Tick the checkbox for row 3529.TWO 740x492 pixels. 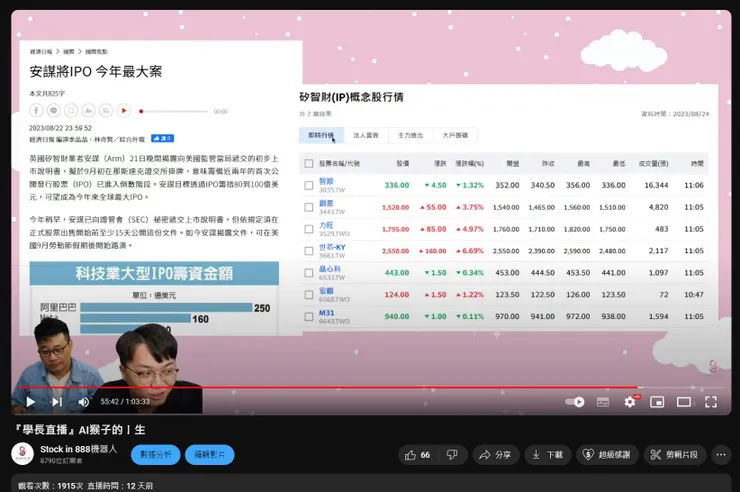coord(309,229)
